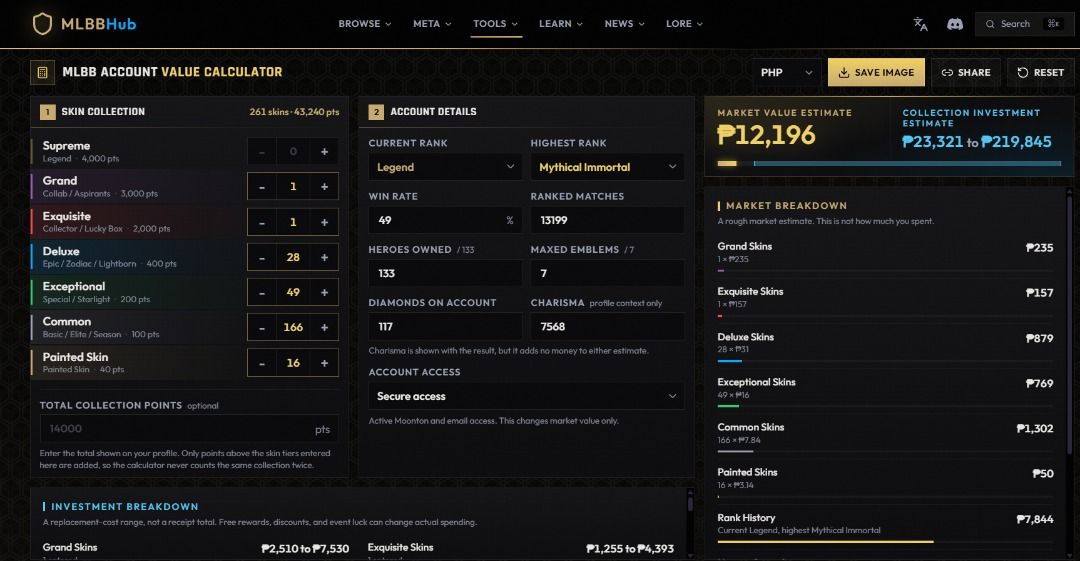
Task: Decrease Deluxe skin count with minus
Action: tap(262, 257)
